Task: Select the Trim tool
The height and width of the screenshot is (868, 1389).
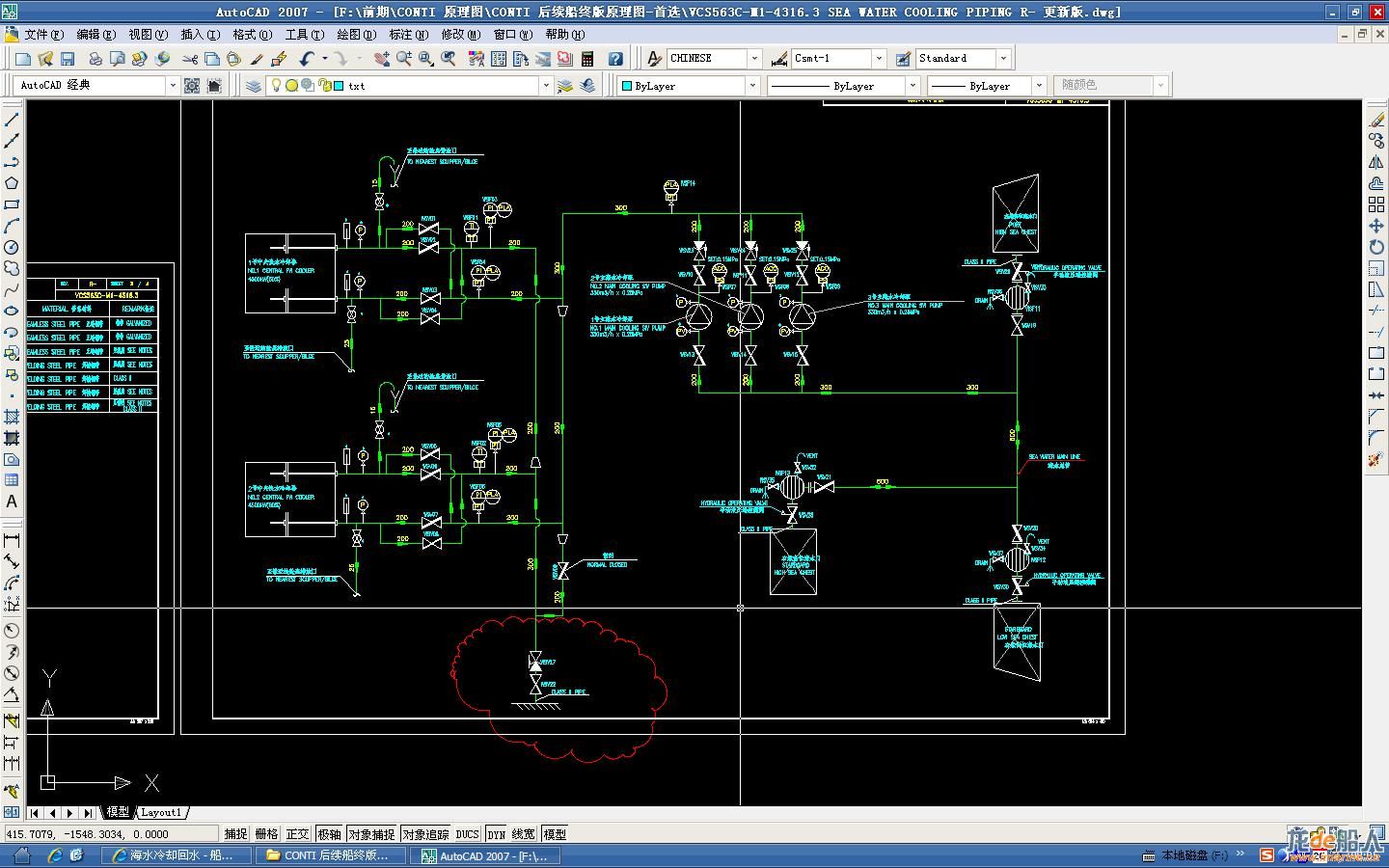Action: pyautogui.click(x=1376, y=311)
